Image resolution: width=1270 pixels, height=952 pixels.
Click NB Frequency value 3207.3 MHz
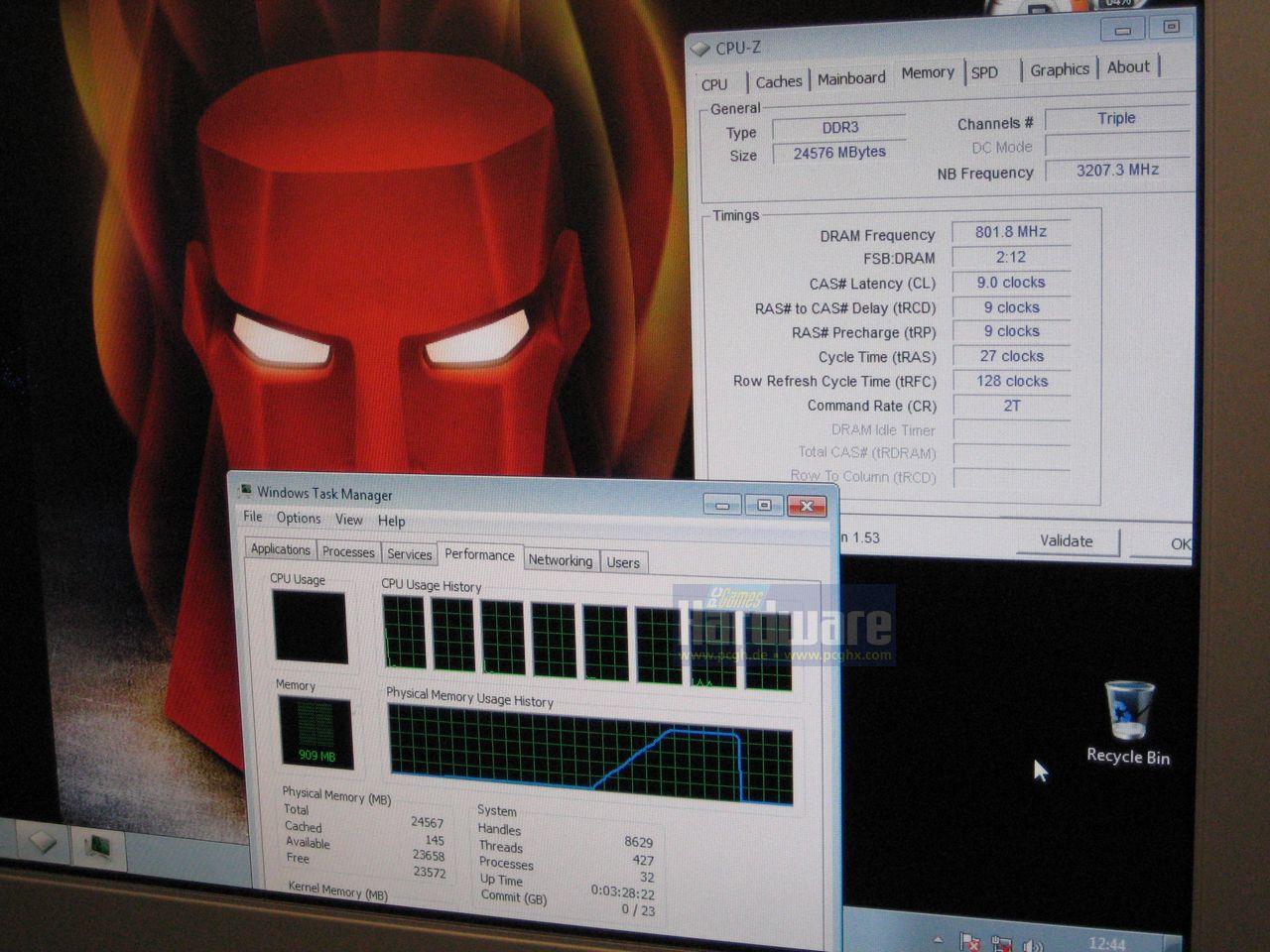(x=1117, y=170)
